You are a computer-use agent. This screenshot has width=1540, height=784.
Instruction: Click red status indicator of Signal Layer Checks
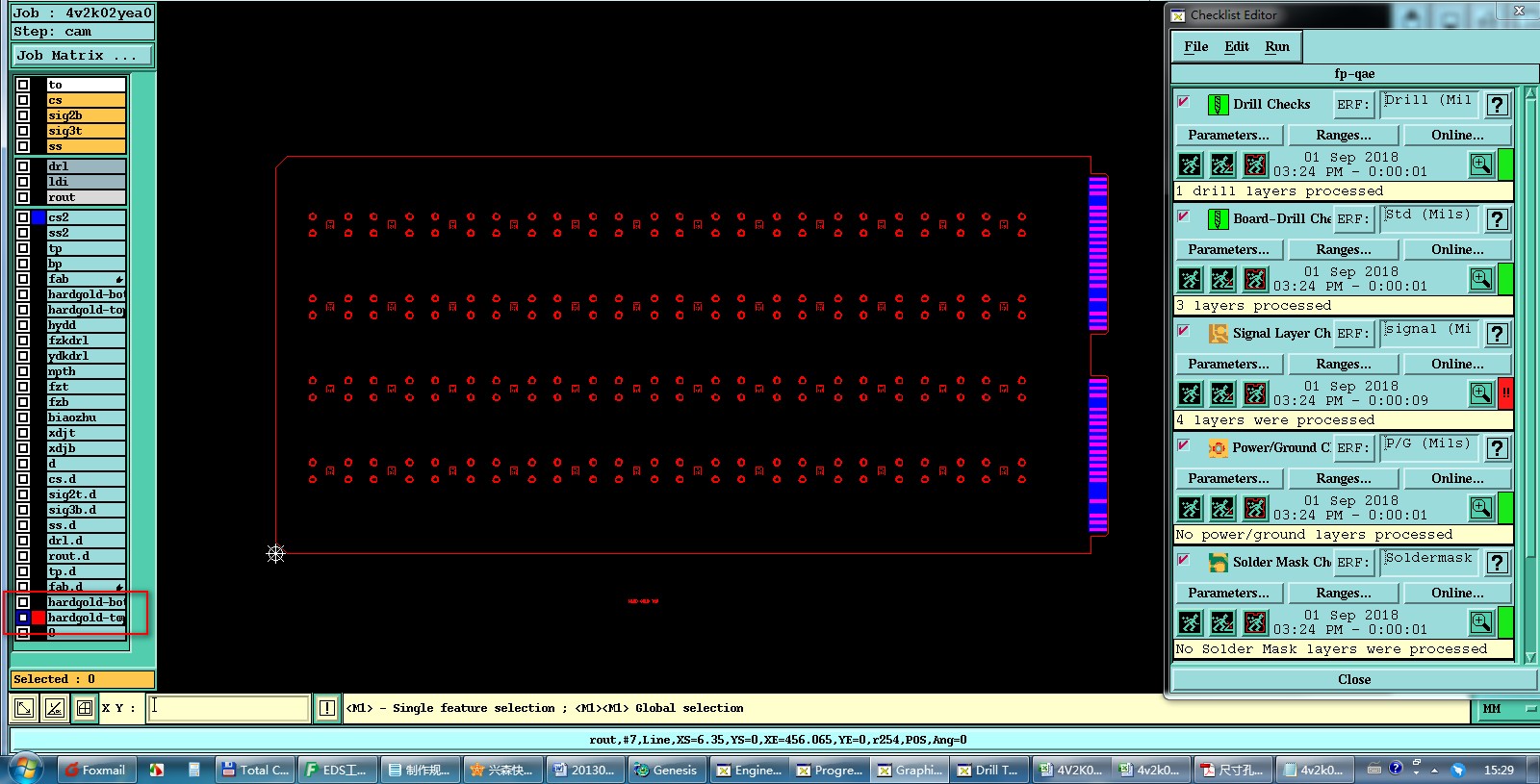click(1505, 393)
